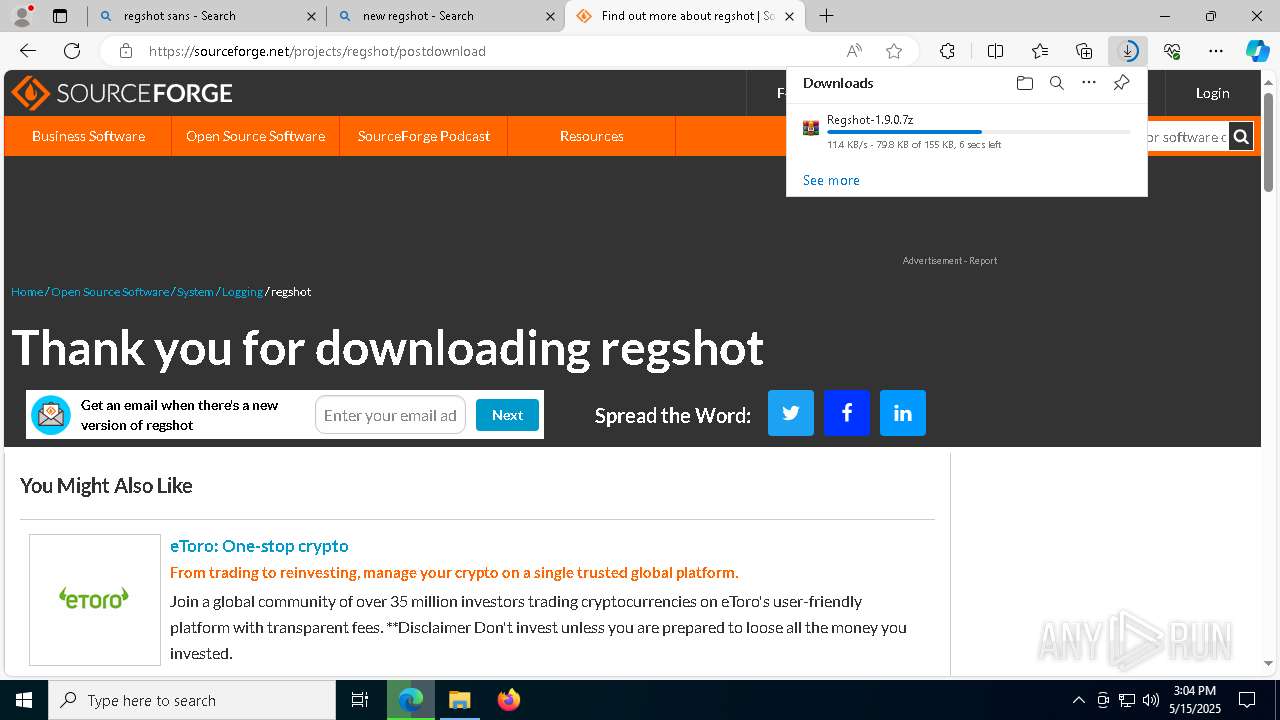This screenshot has width=1280, height=720.
Task: Open Task View on taskbar
Action: pyautogui.click(x=360, y=700)
